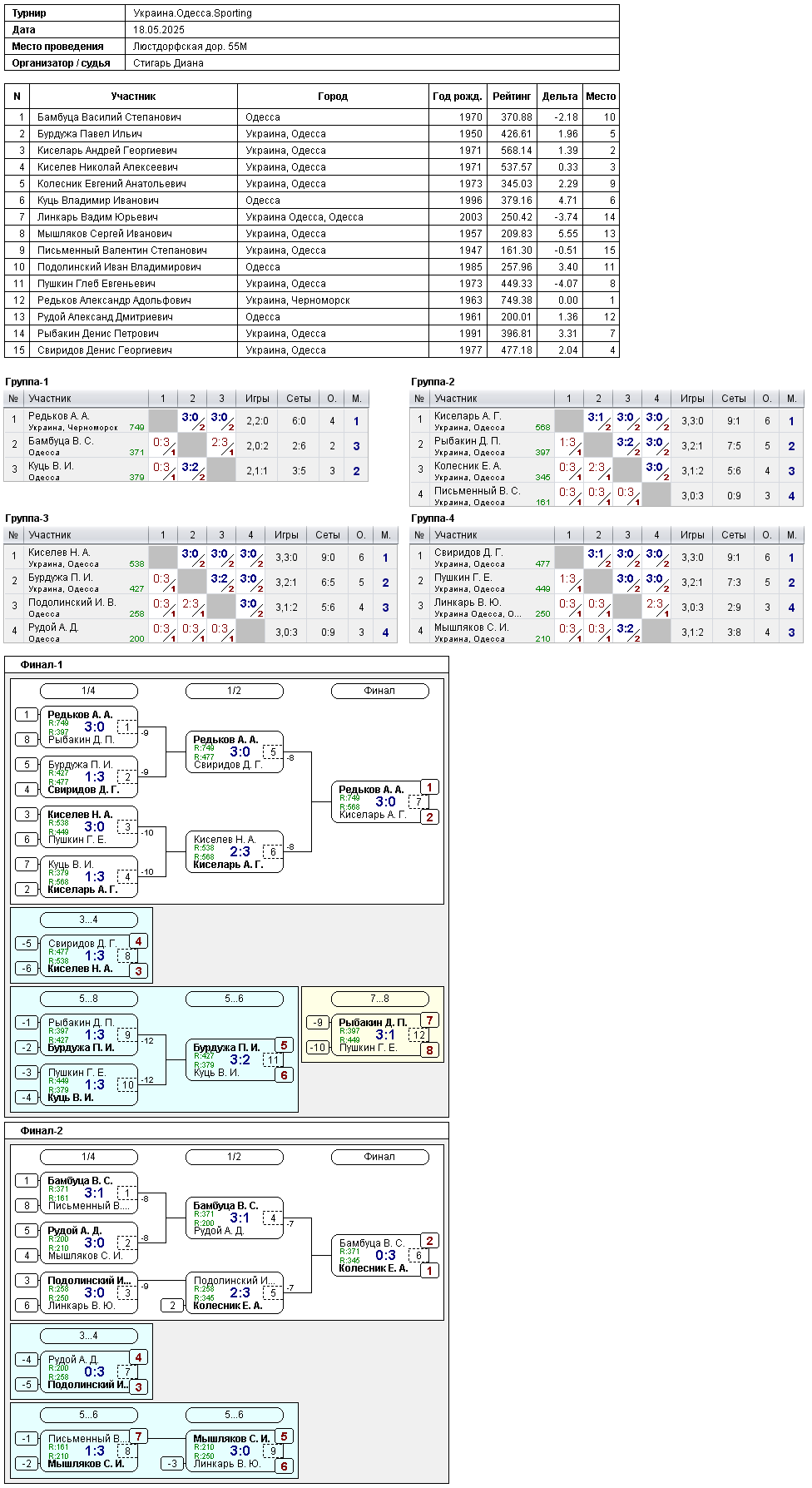Click place badge 1 next to Редьков in final
Viewport: 812px width, 1488px height.
point(429,787)
